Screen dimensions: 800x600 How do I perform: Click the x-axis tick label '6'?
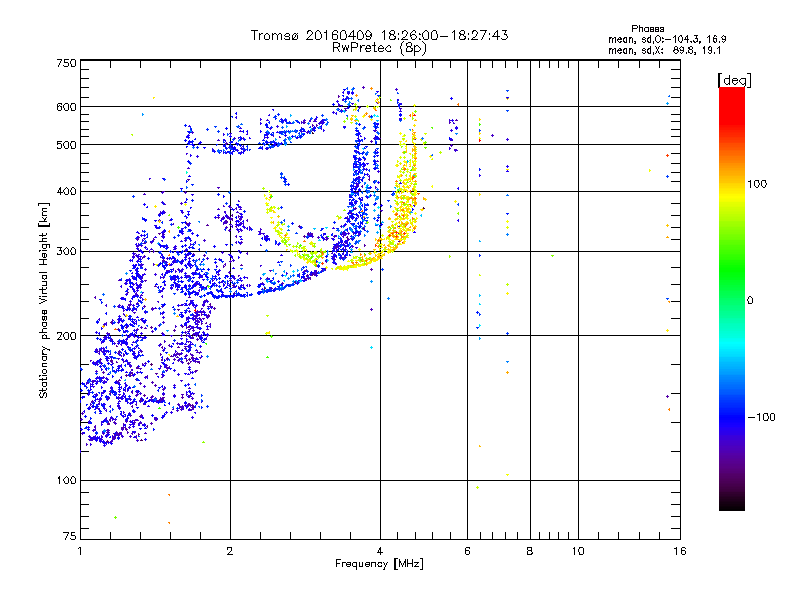coord(467,551)
